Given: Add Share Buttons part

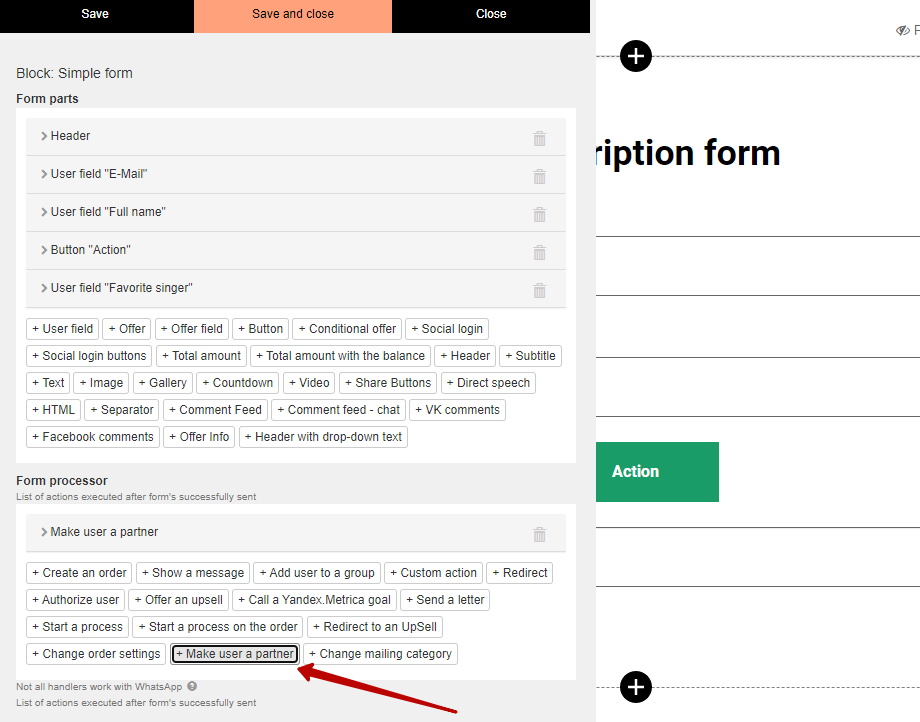Looking at the screenshot, I should pyautogui.click(x=388, y=383).
